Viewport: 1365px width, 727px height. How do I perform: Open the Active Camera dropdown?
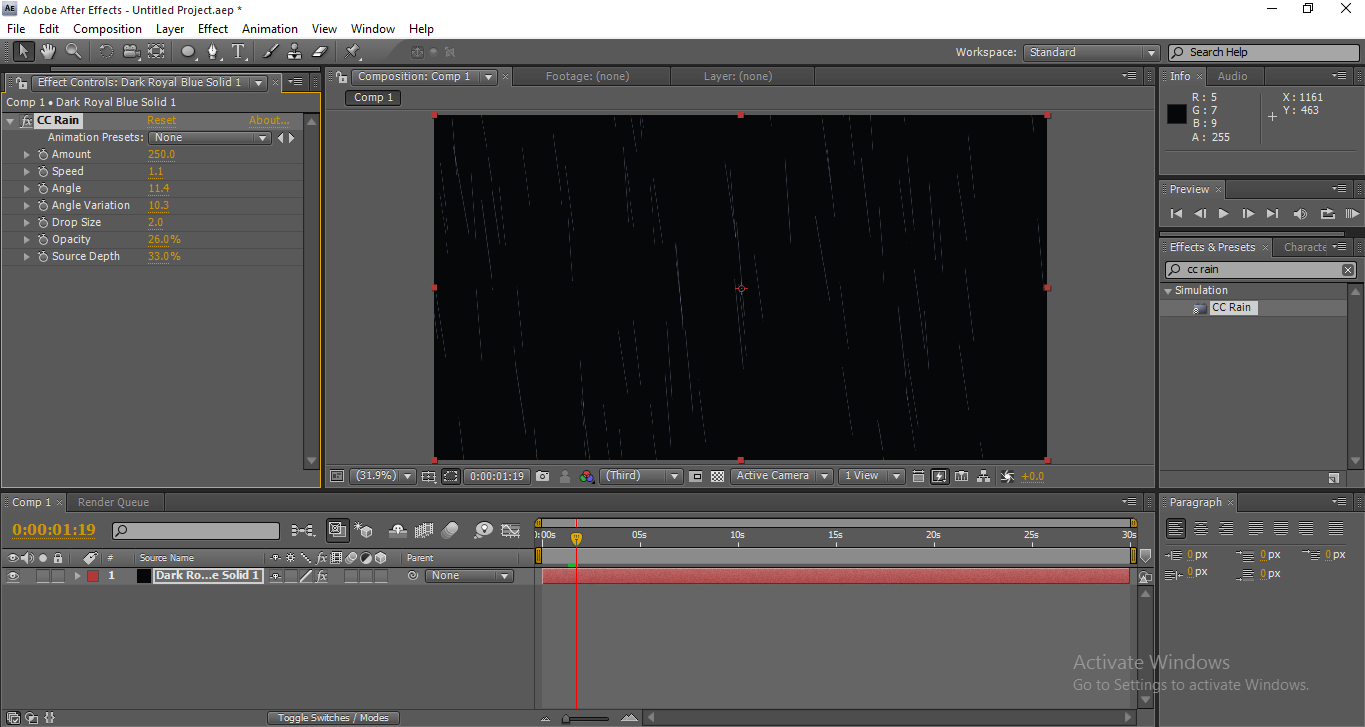click(x=782, y=477)
